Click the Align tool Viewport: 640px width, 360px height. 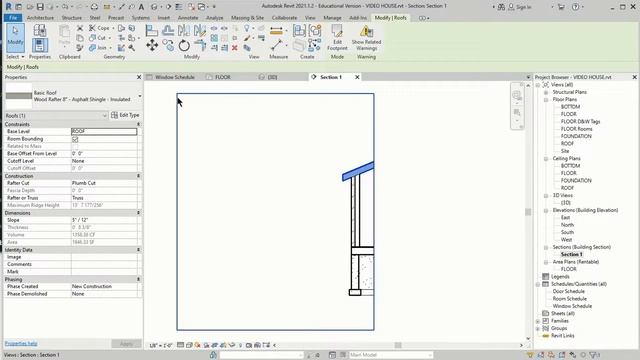(x=151, y=30)
